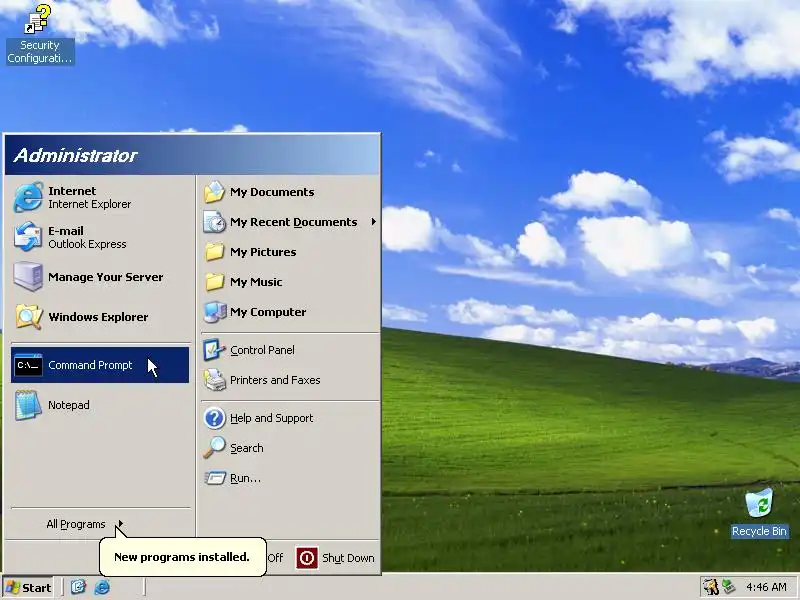Choose Windows Explorer from Start menu
The width and height of the screenshot is (800, 600).
pos(100,316)
